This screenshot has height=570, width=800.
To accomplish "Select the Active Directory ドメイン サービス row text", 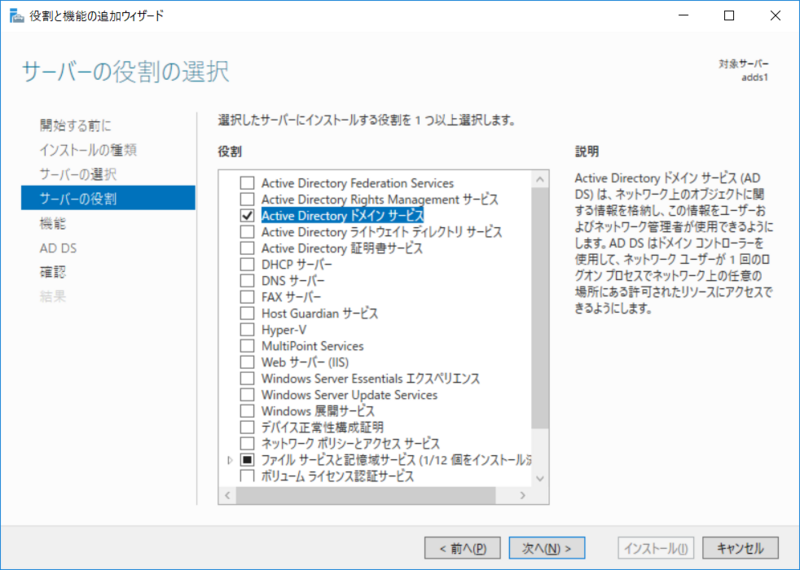I will [x=342, y=216].
